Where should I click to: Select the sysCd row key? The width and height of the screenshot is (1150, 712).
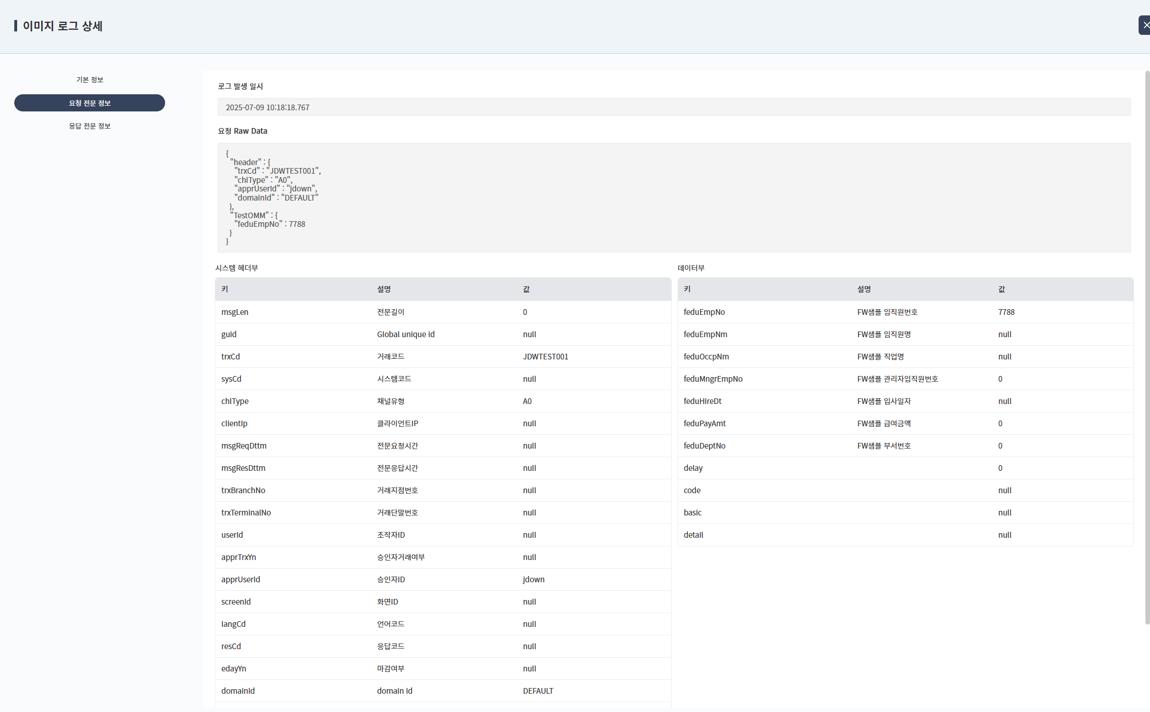pos(231,379)
